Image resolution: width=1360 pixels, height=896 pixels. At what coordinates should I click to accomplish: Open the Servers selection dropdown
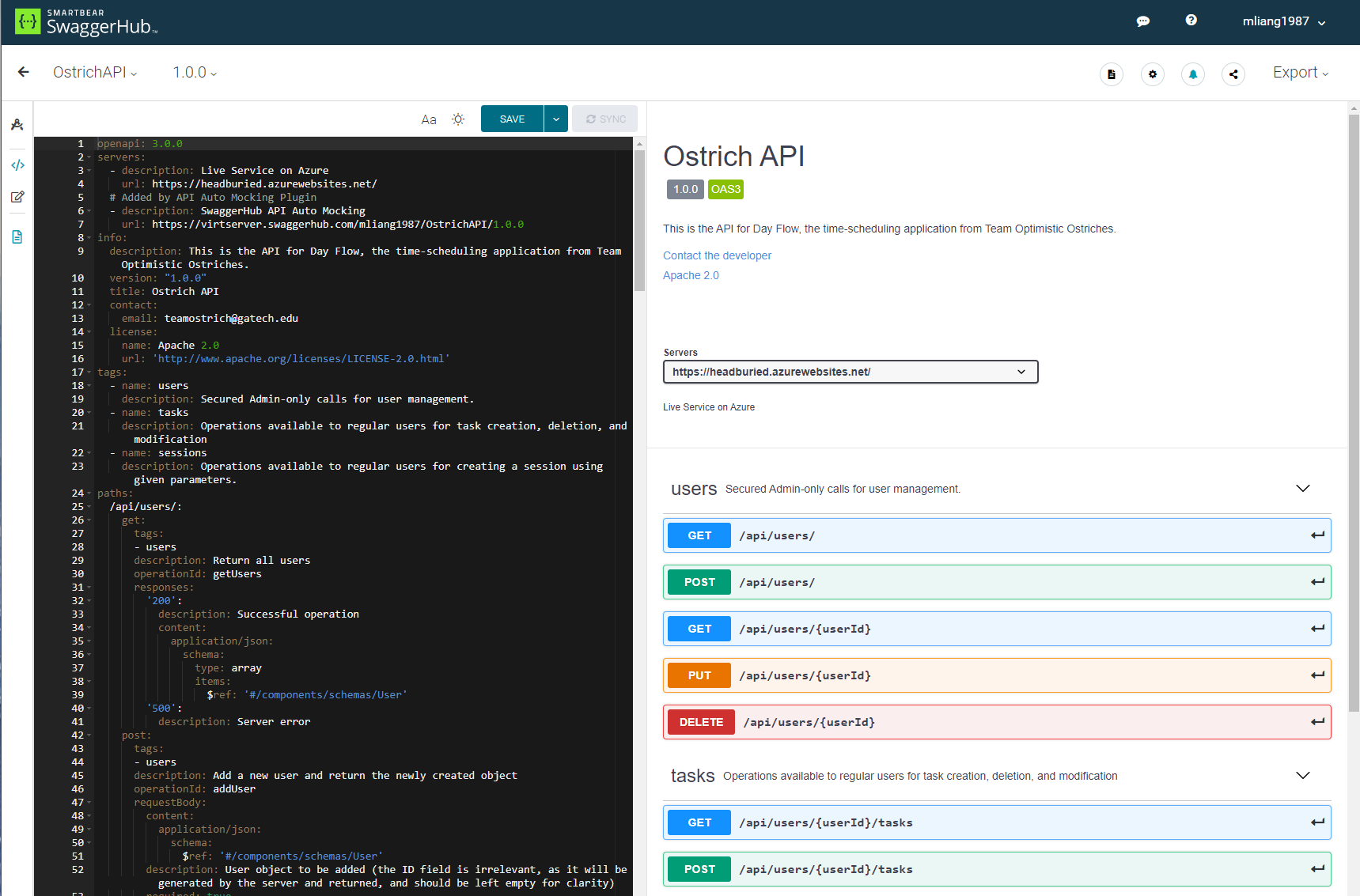coord(850,372)
